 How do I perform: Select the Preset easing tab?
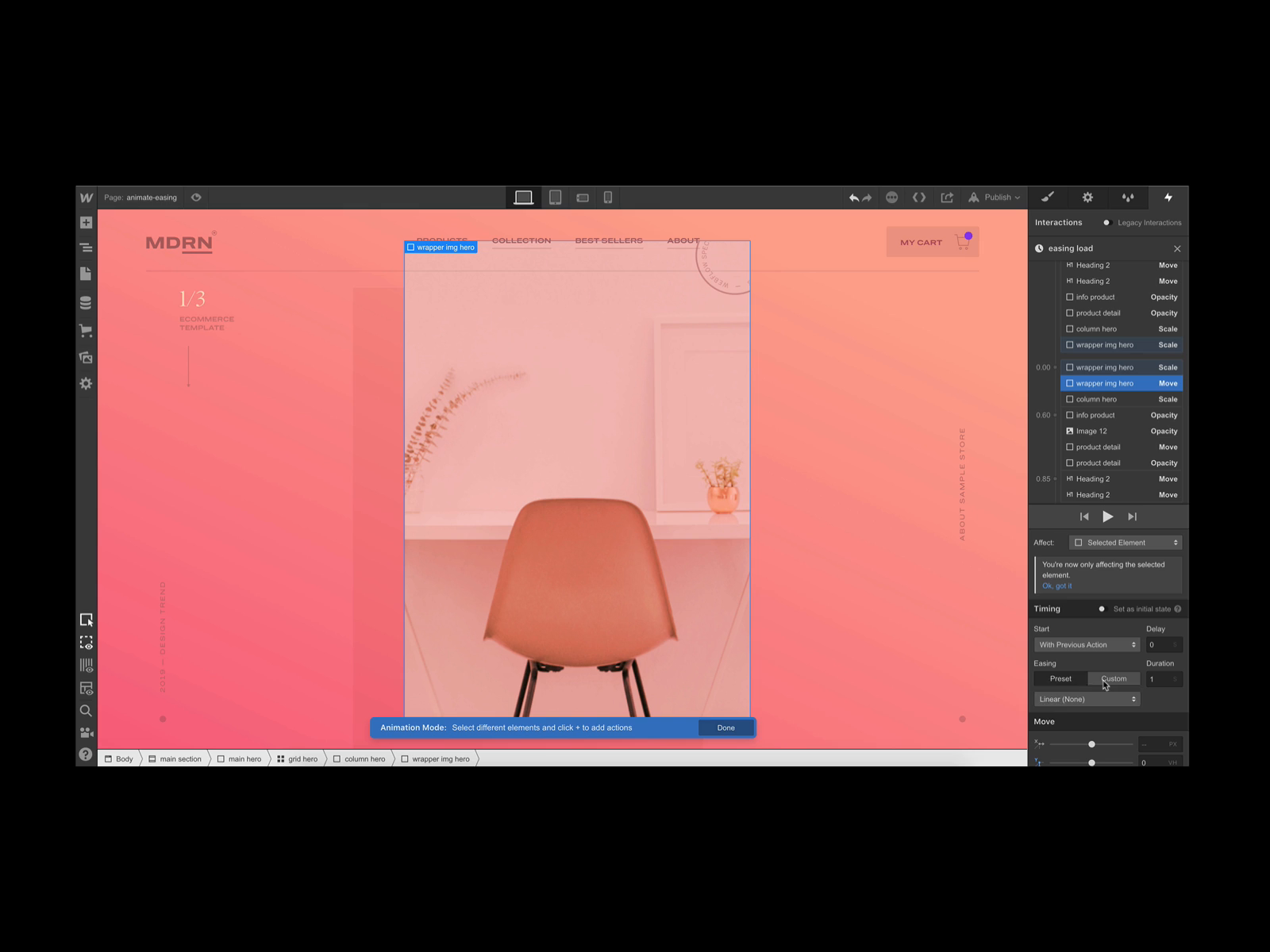click(x=1060, y=679)
